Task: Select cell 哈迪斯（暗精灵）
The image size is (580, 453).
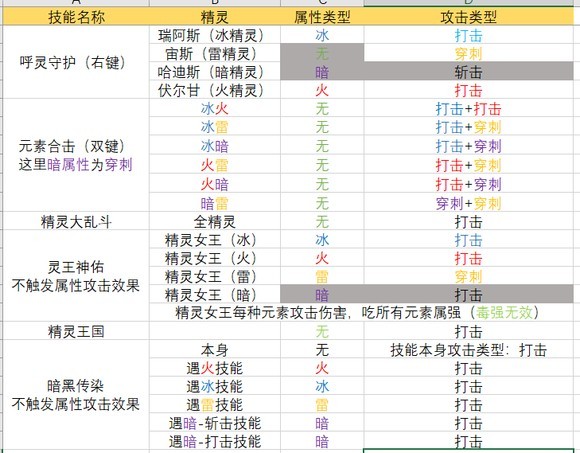Action: coord(215,71)
